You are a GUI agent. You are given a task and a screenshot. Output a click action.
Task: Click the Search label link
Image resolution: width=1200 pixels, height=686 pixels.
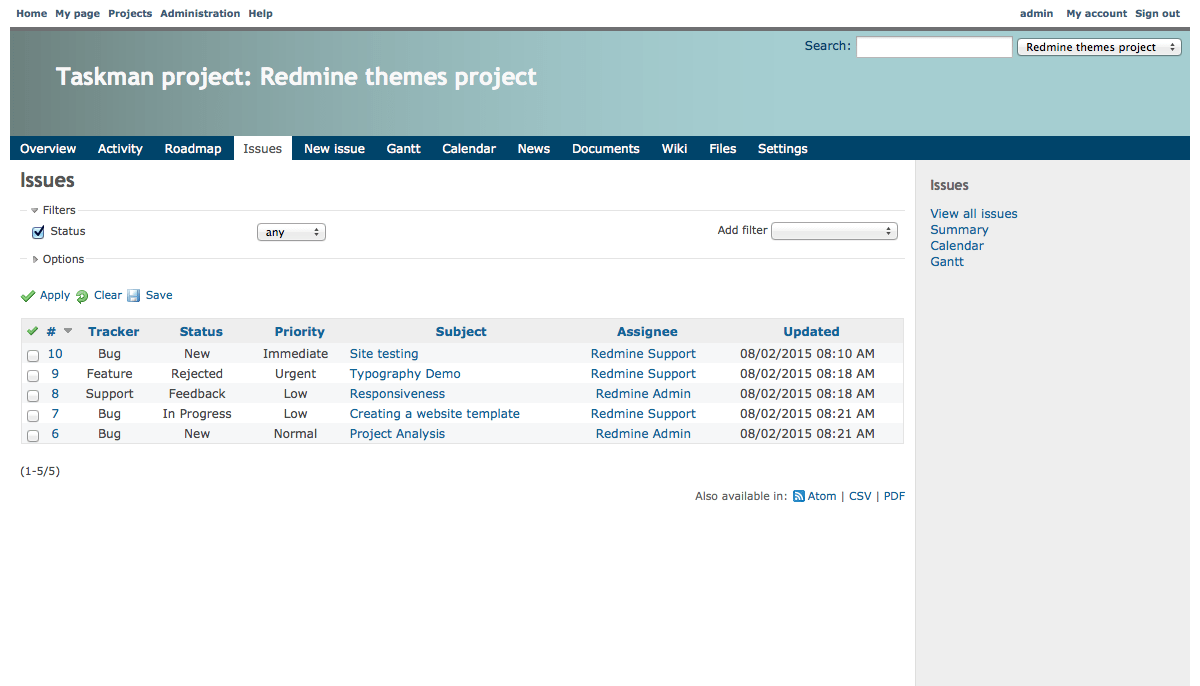(827, 46)
